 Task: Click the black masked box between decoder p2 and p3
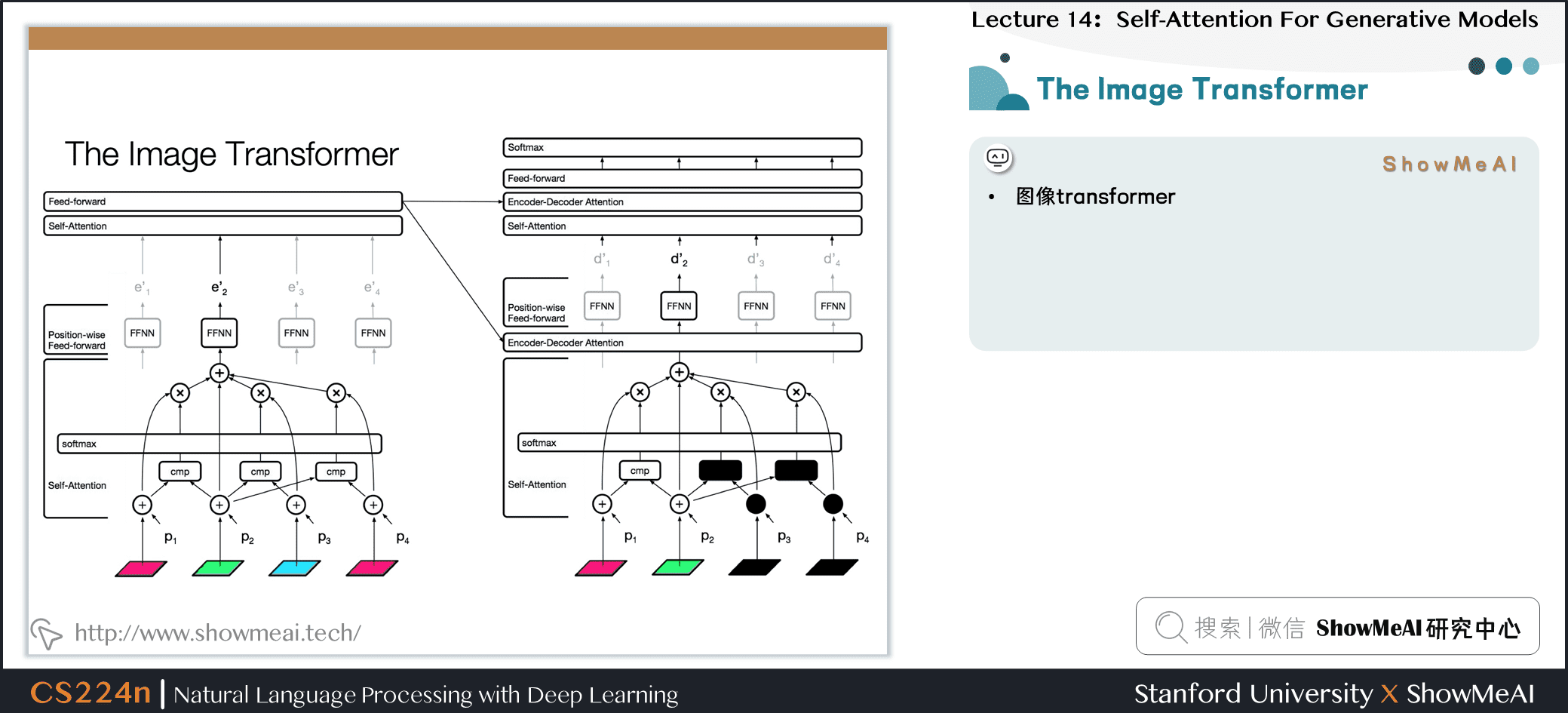coord(720,470)
